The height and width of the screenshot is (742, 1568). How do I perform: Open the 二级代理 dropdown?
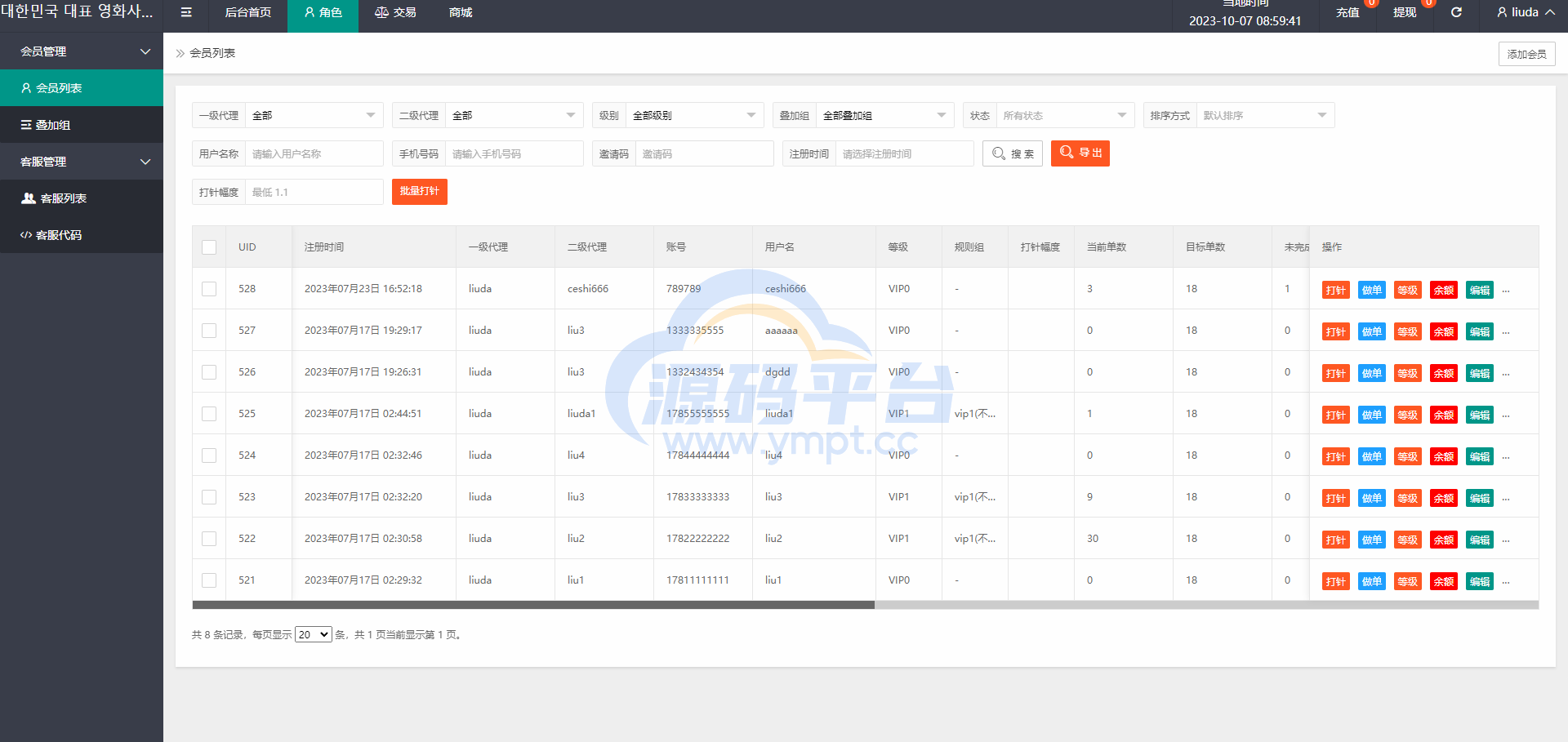(x=514, y=115)
